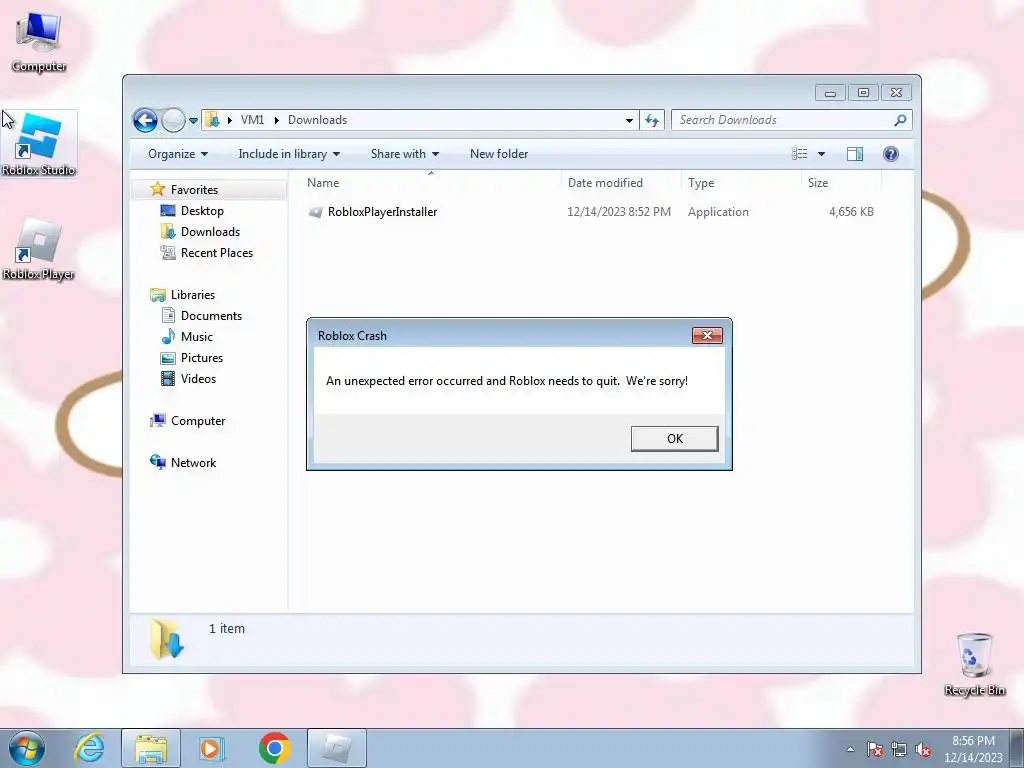Refresh the Downloads folder view

pos(652,120)
